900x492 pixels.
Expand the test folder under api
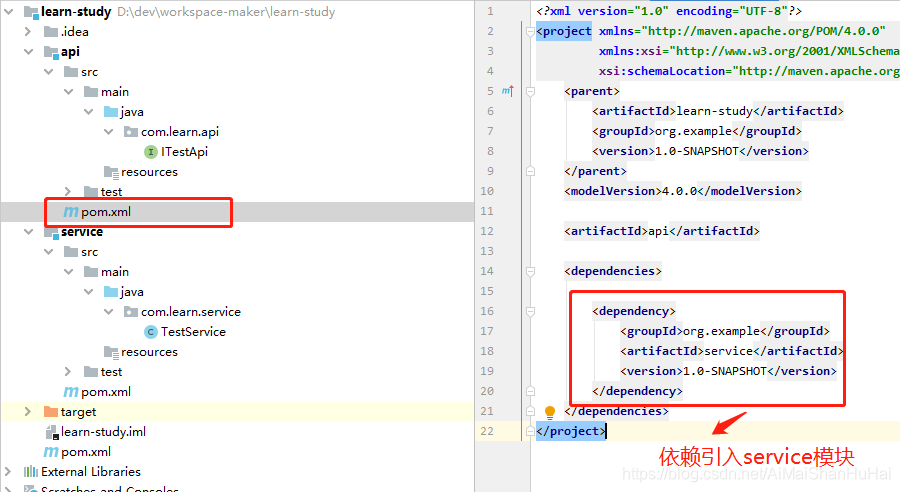[x=68, y=191]
